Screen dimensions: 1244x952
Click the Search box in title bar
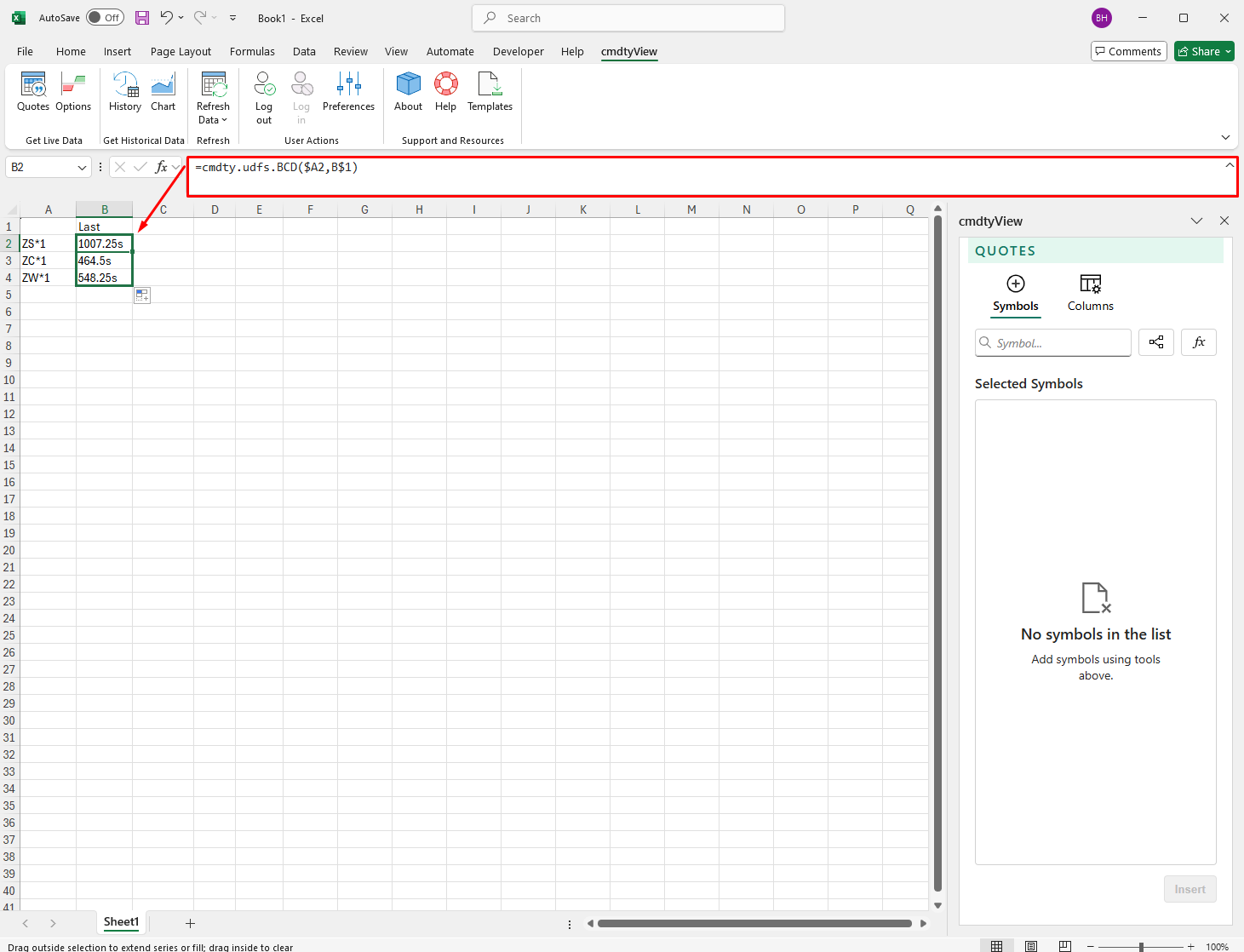tap(628, 18)
